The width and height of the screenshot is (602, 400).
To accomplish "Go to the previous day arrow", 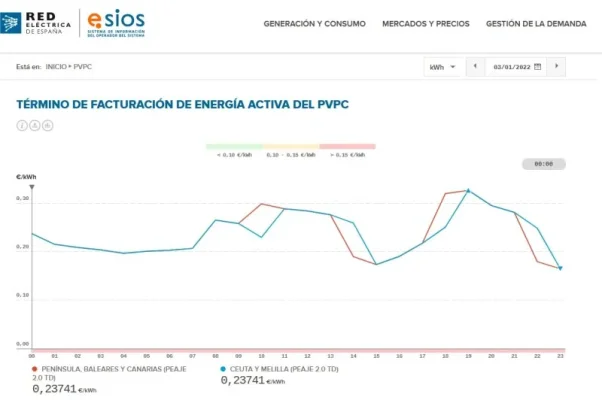I will (475, 66).
